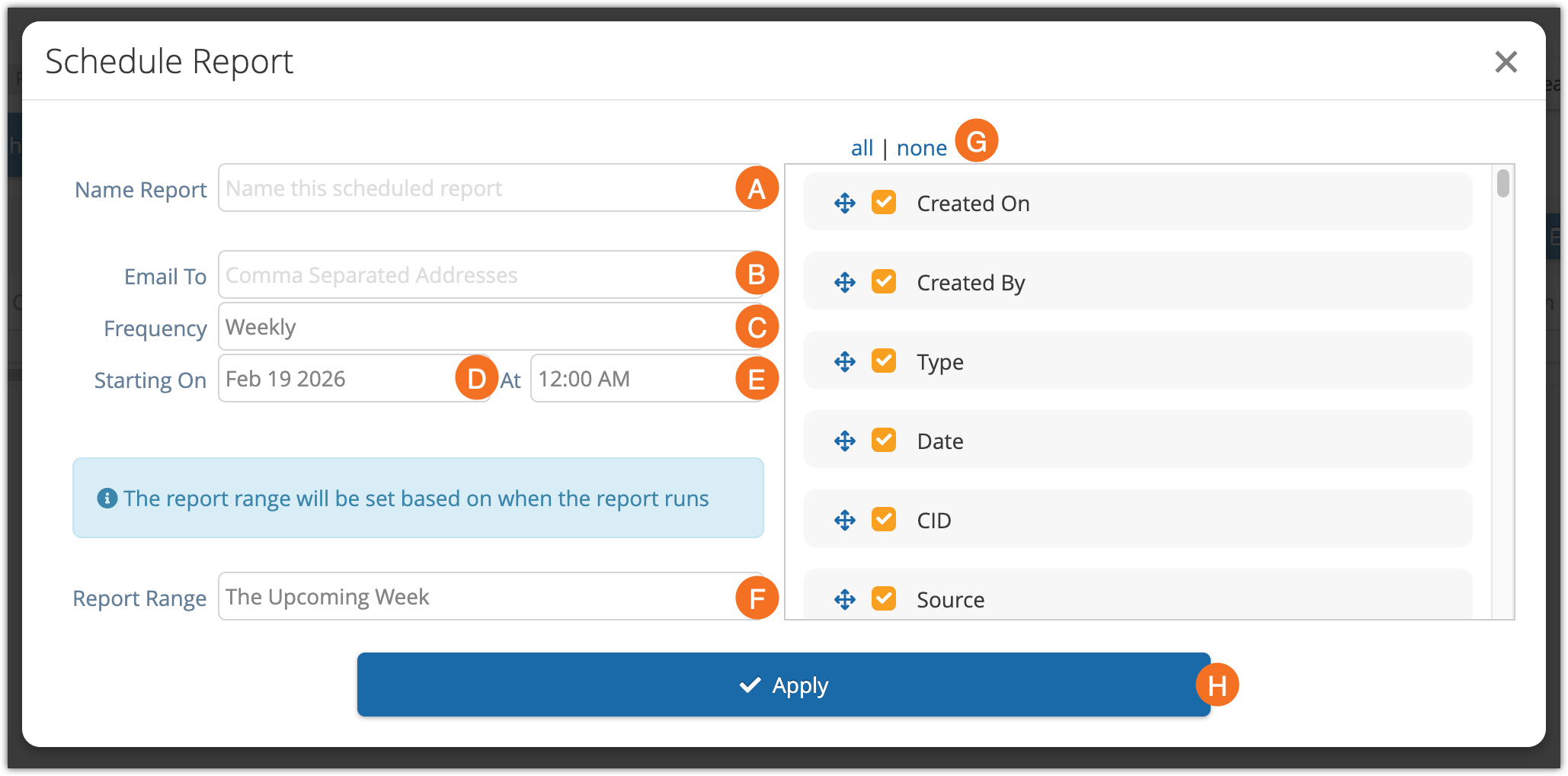This screenshot has height=776, width=1568.
Task: Click the column list scrollbar thumb
Action: [1502, 184]
